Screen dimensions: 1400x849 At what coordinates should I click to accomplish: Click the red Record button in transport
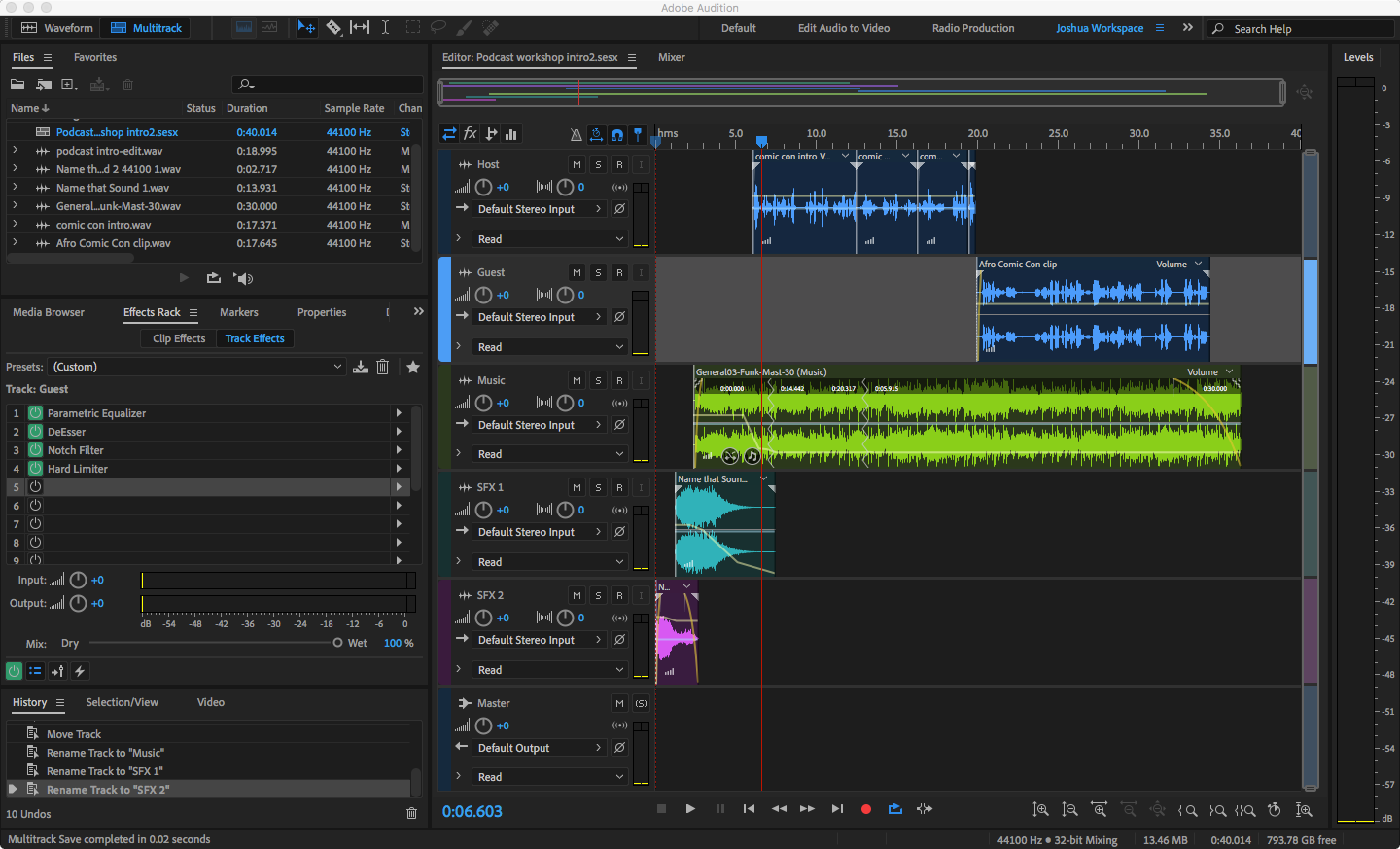[865, 809]
